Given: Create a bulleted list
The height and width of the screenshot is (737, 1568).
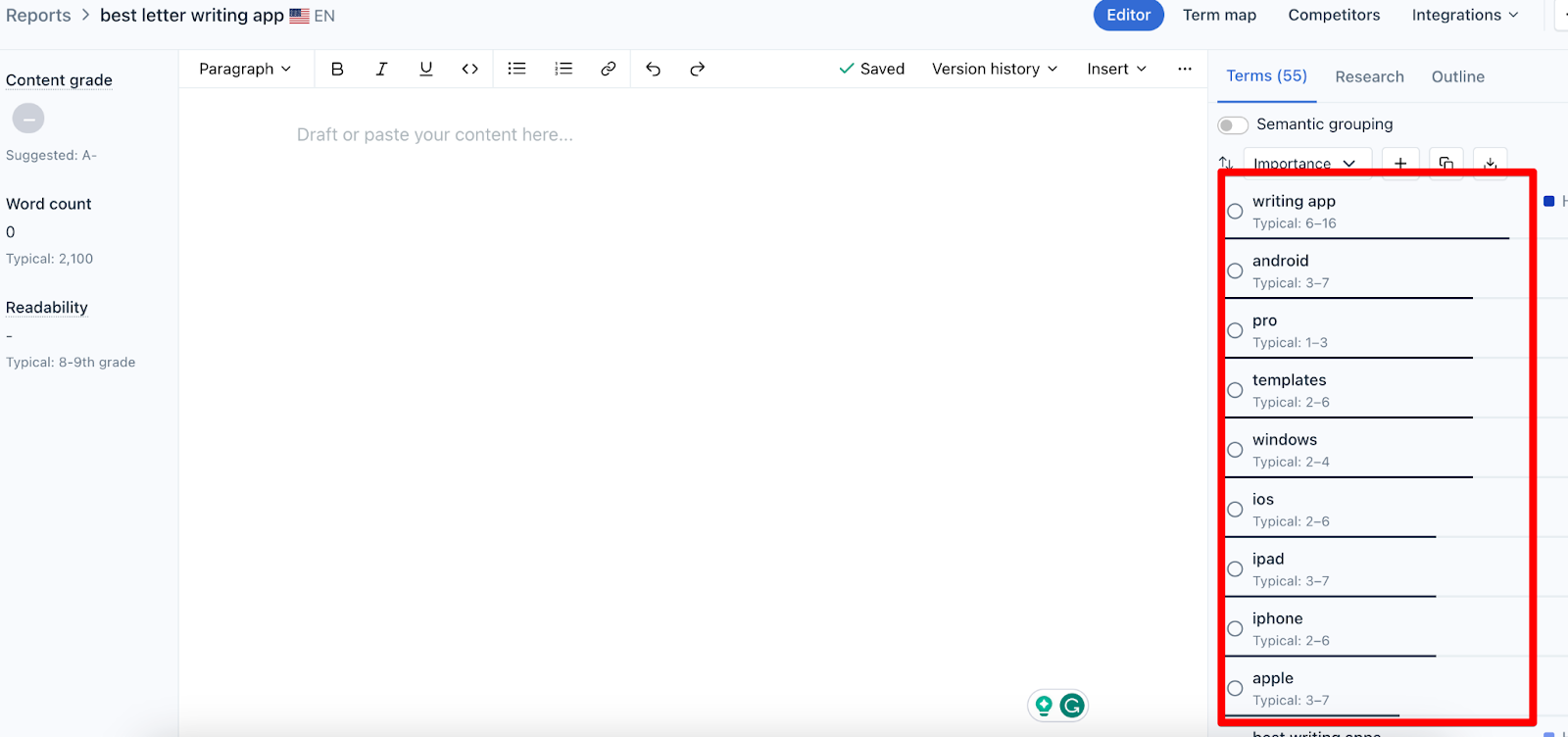Looking at the screenshot, I should click(x=516, y=69).
